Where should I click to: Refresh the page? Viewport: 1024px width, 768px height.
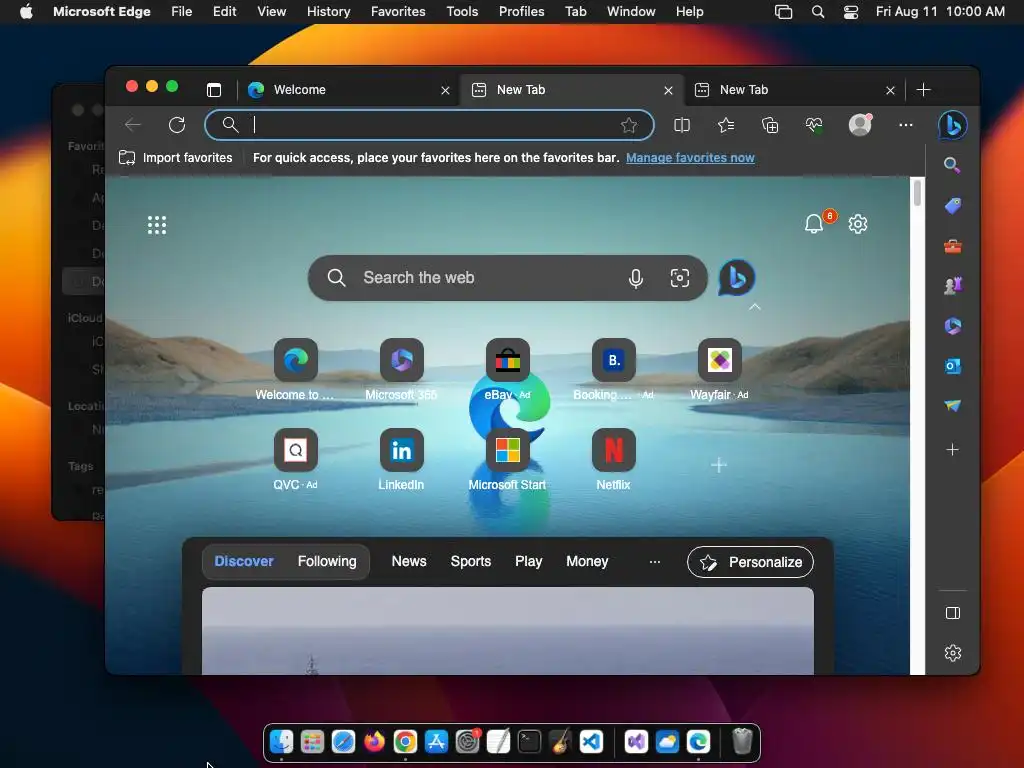point(177,125)
